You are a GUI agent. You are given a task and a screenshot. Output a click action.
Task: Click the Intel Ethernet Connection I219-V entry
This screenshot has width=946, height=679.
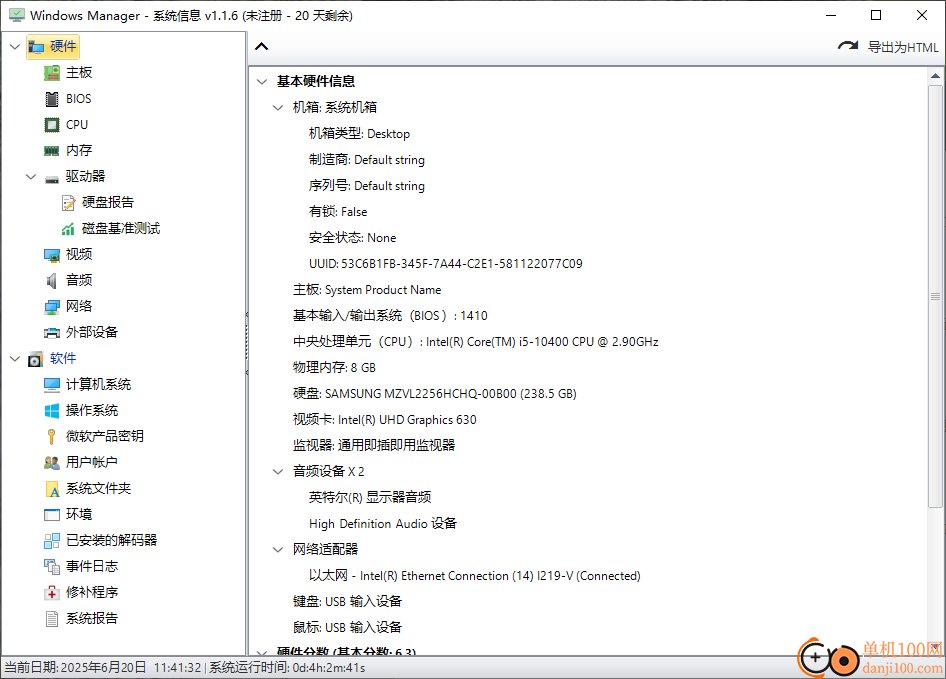point(474,575)
